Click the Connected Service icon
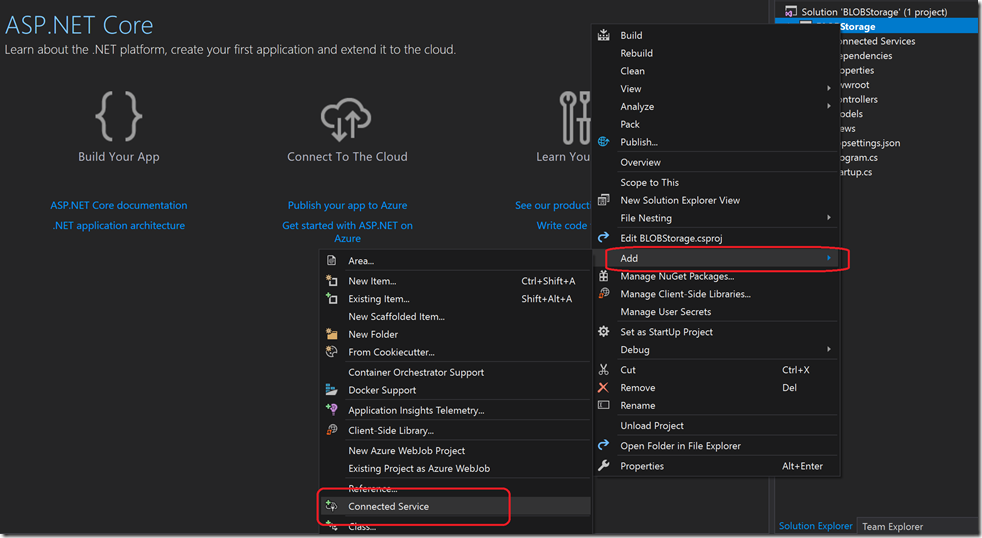This screenshot has width=982, height=538. click(x=332, y=506)
